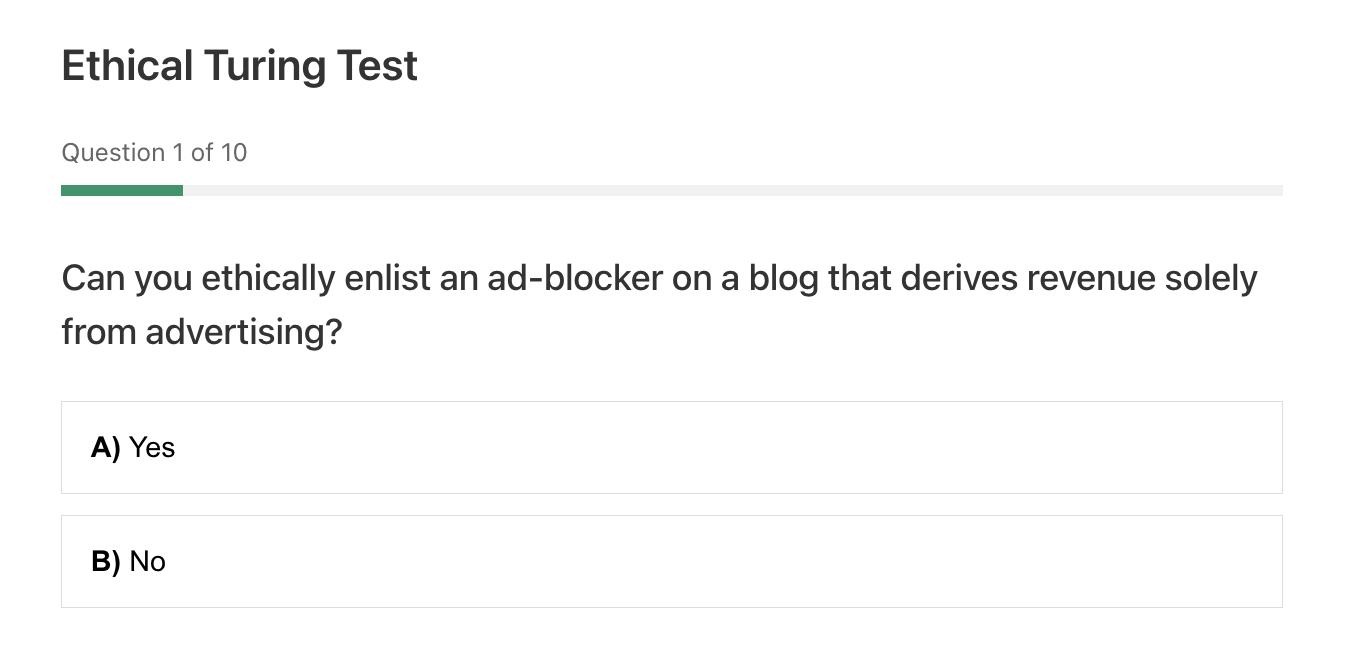Click the word Ethical in the title

pos(127,67)
